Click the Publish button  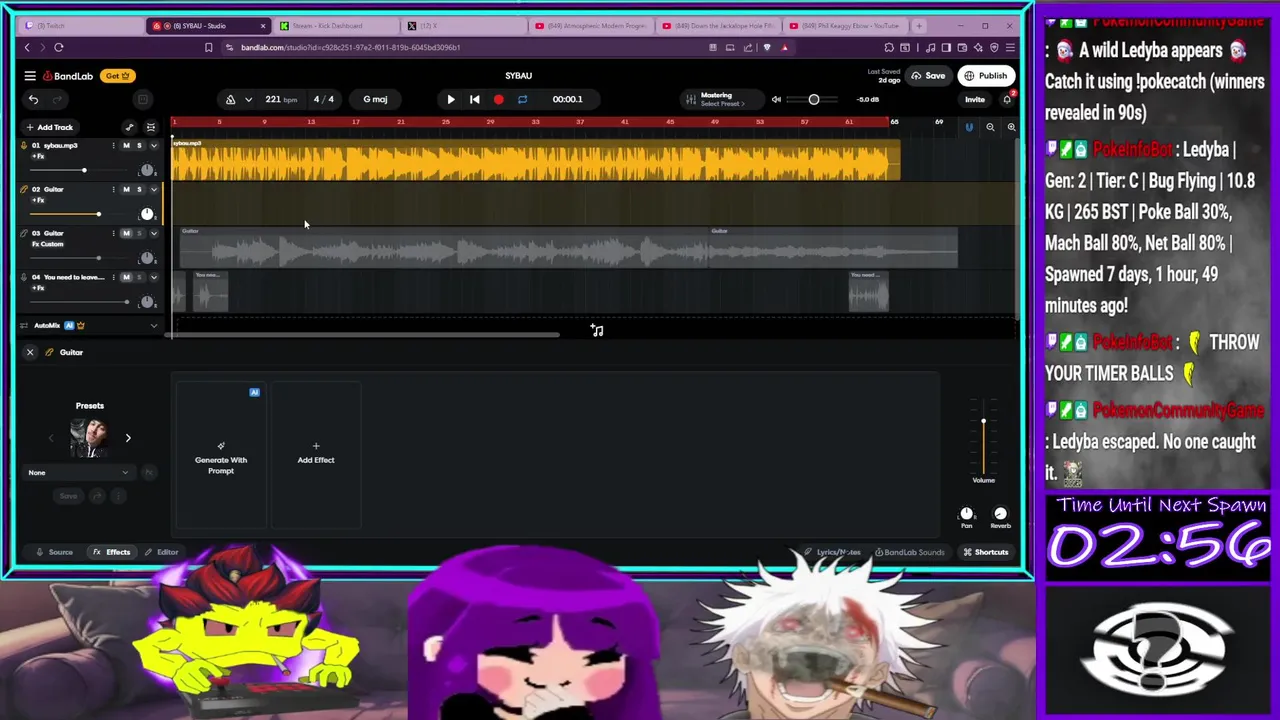click(986, 76)
